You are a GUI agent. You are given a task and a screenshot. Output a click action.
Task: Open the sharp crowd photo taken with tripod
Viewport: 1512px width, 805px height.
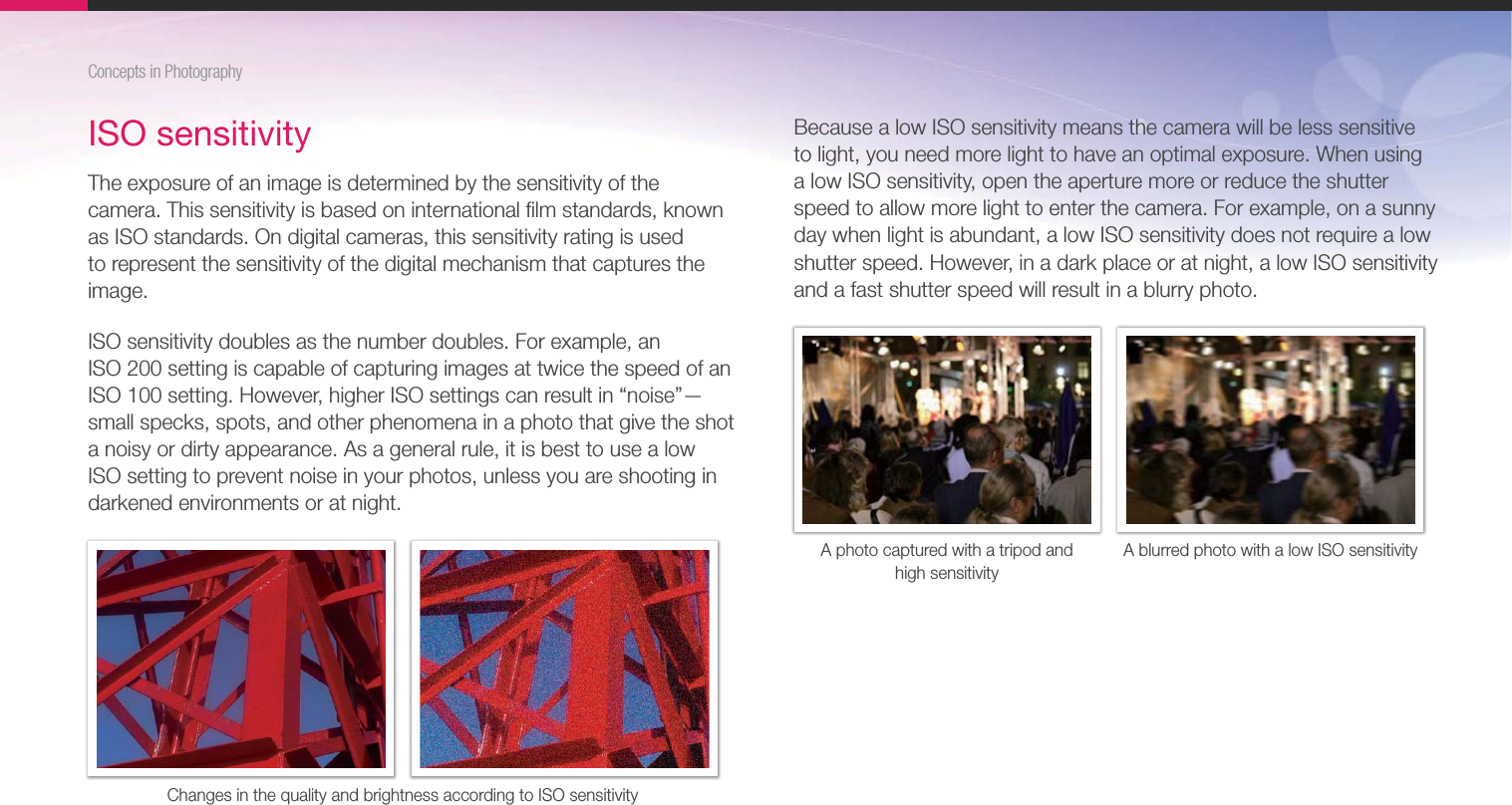947,429
